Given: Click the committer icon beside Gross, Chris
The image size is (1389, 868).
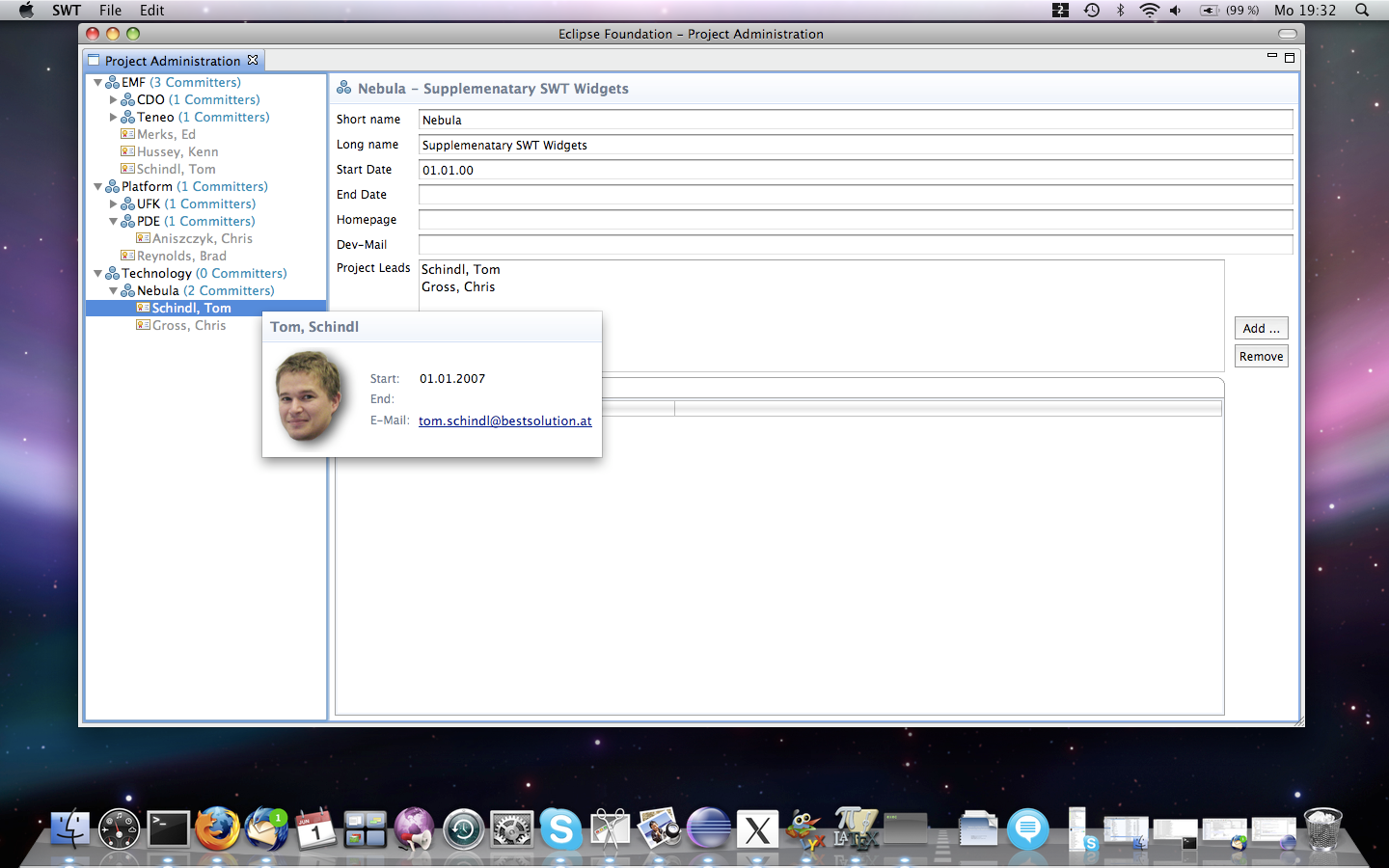Looking at the screenshot, I should click(143, 325).
